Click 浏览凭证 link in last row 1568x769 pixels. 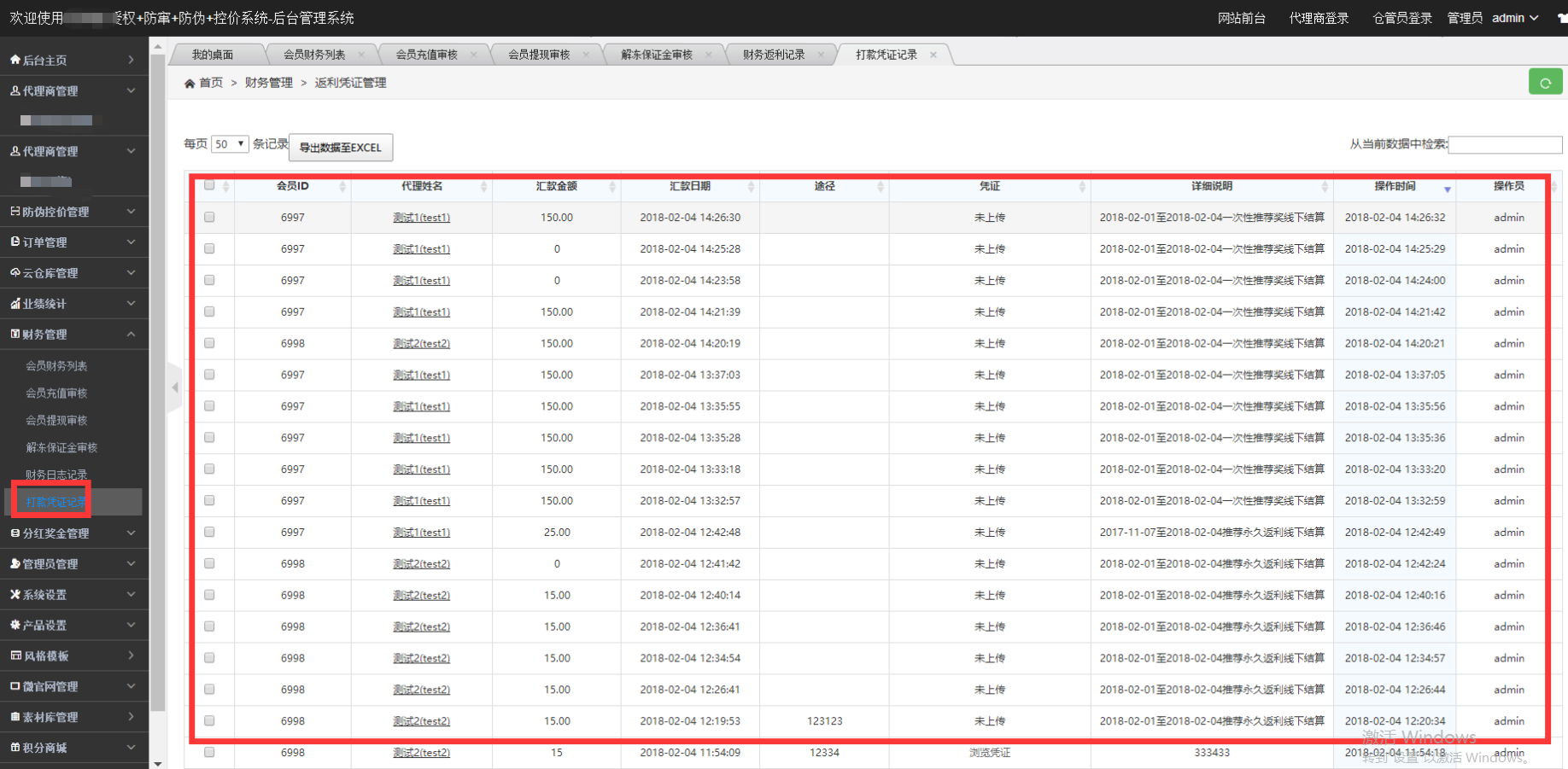(x=990, y=753)
